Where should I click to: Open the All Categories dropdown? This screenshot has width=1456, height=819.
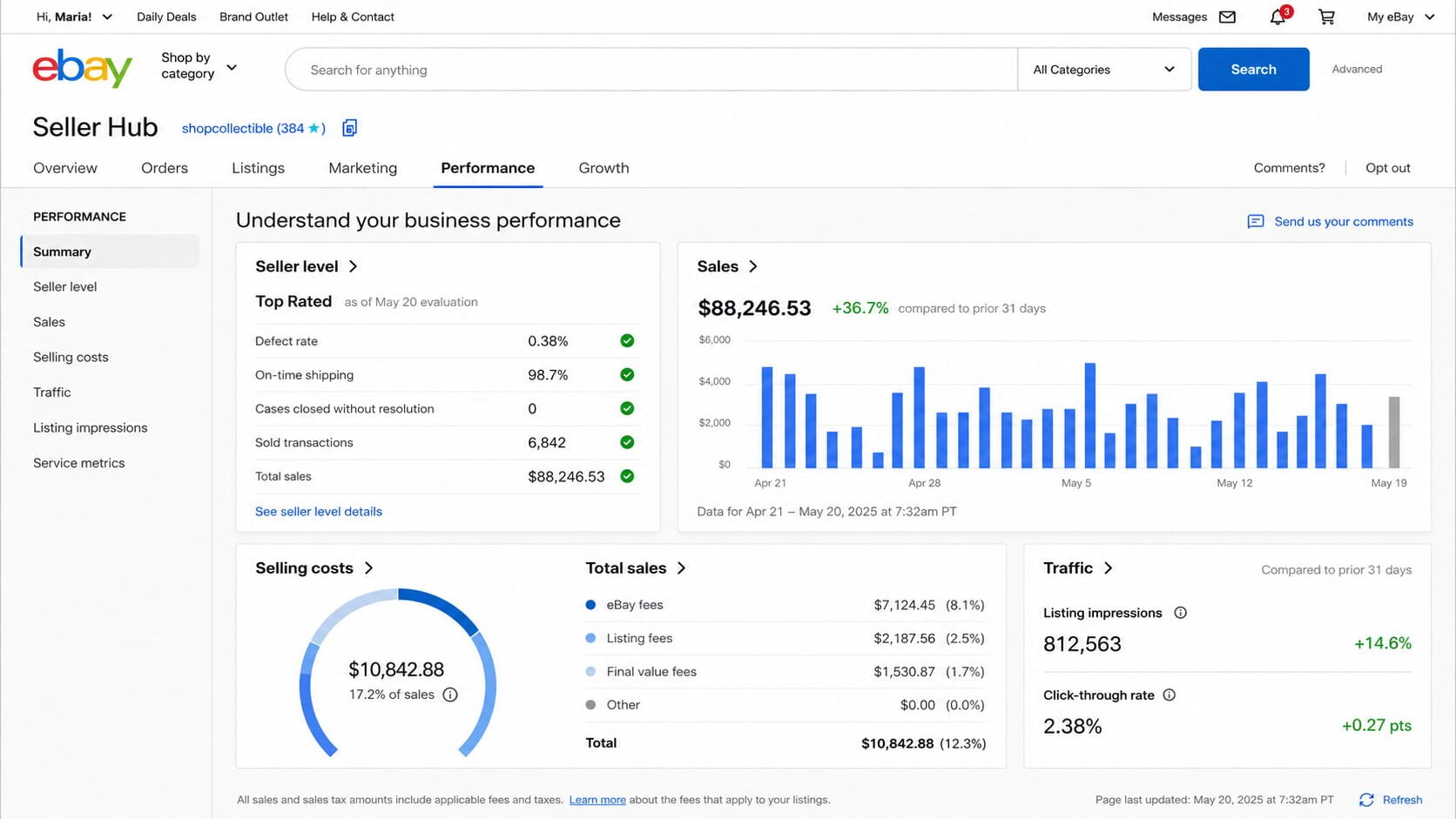point(1104,70)
